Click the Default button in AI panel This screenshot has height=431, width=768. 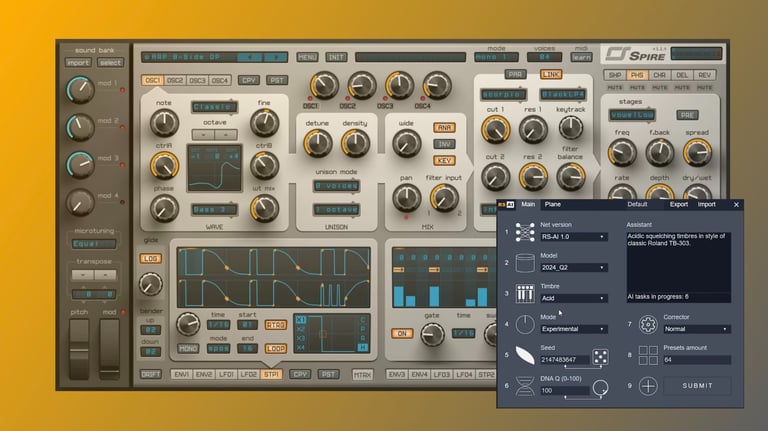pos(637,205)
